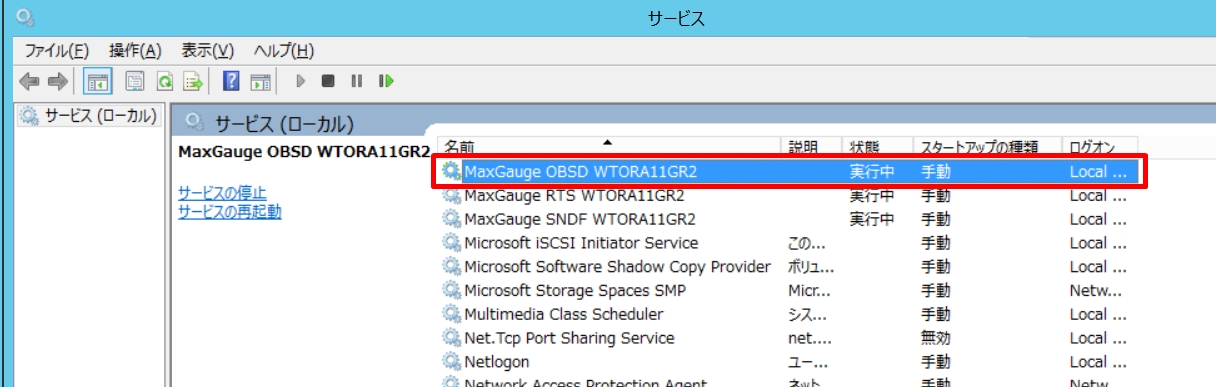Select サービス (ローカル) in the left tree
The image size is (1216, 387).
click(88, 116)
